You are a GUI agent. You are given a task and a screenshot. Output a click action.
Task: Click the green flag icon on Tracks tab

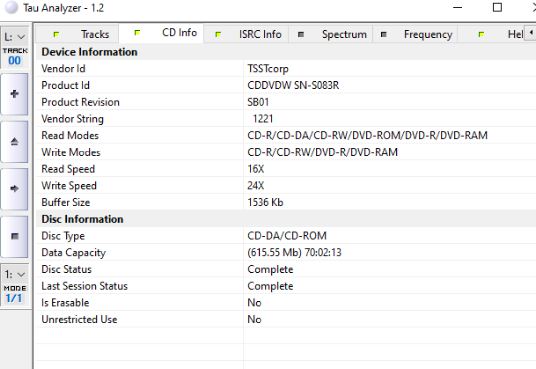[56, 34]
